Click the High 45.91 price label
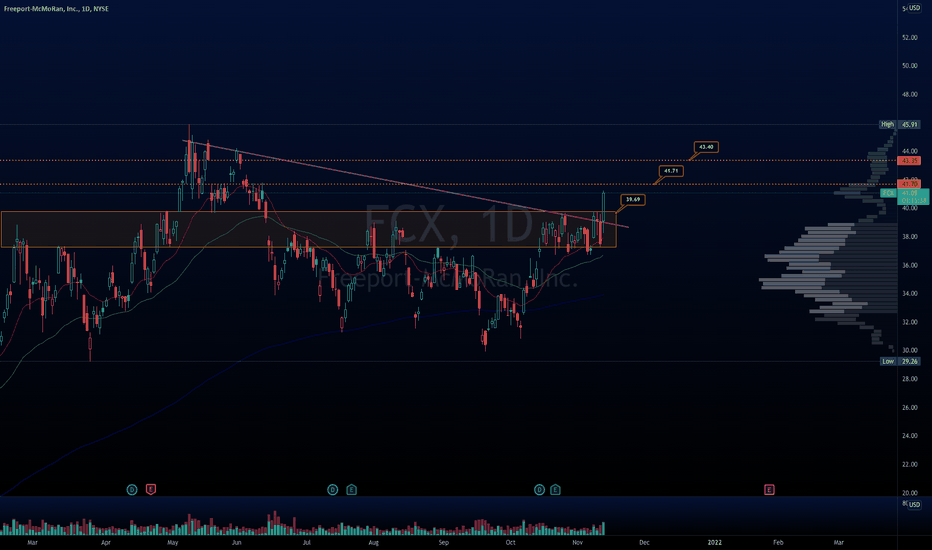 [900, 125]
